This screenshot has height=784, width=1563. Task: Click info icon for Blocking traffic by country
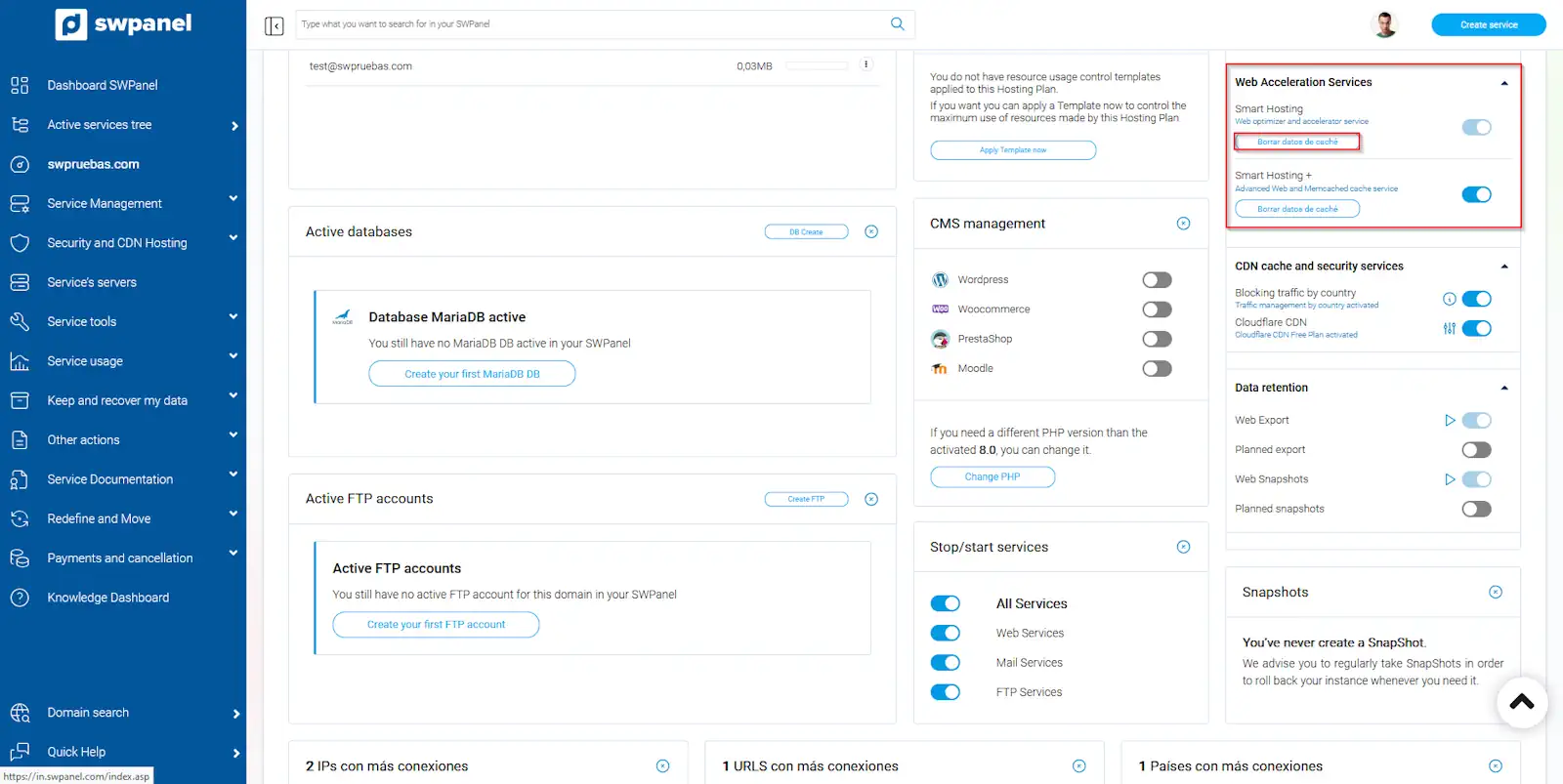[1449, 300]
